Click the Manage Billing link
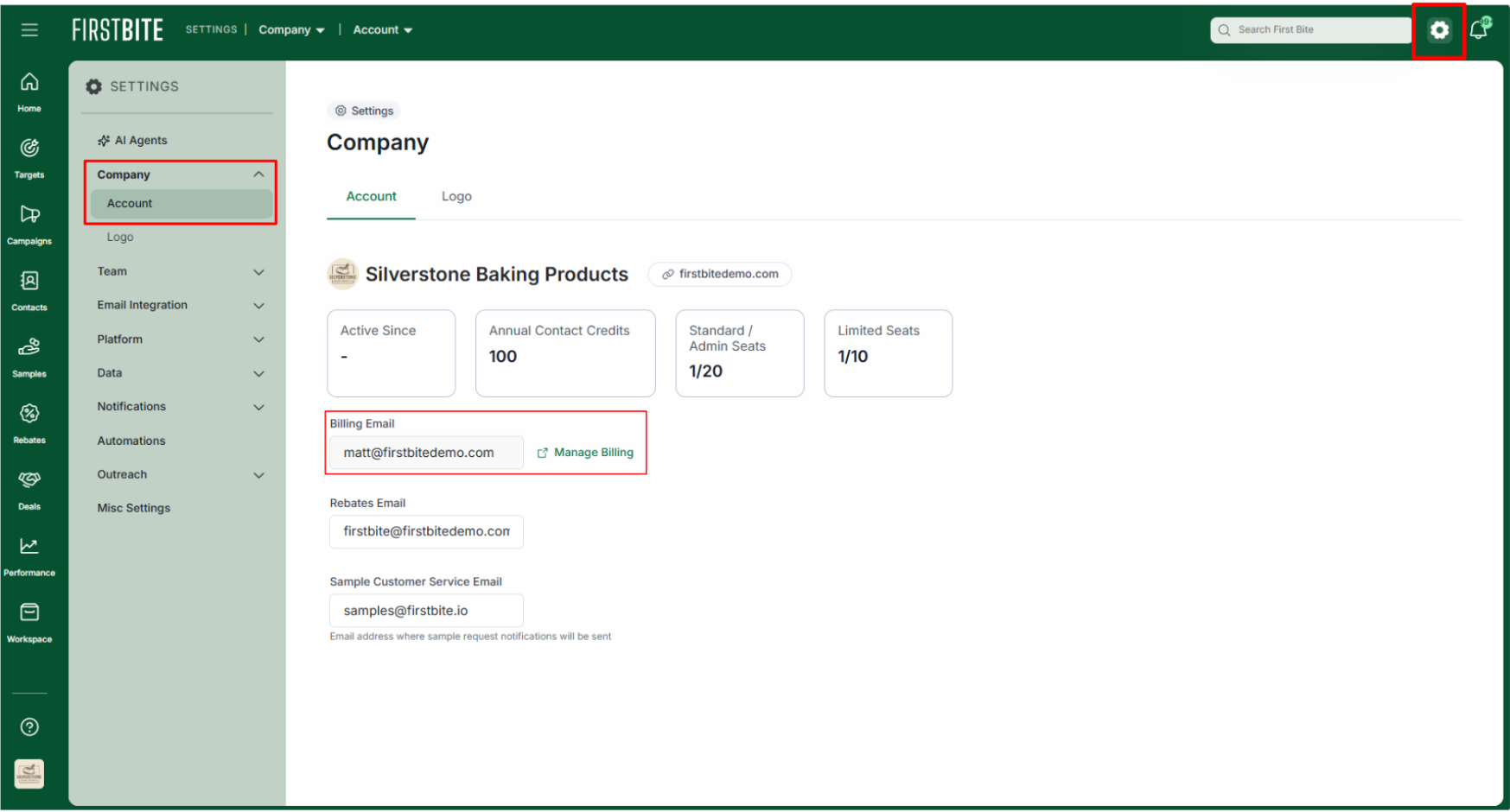1510x812 pixels. pos(594,453)
